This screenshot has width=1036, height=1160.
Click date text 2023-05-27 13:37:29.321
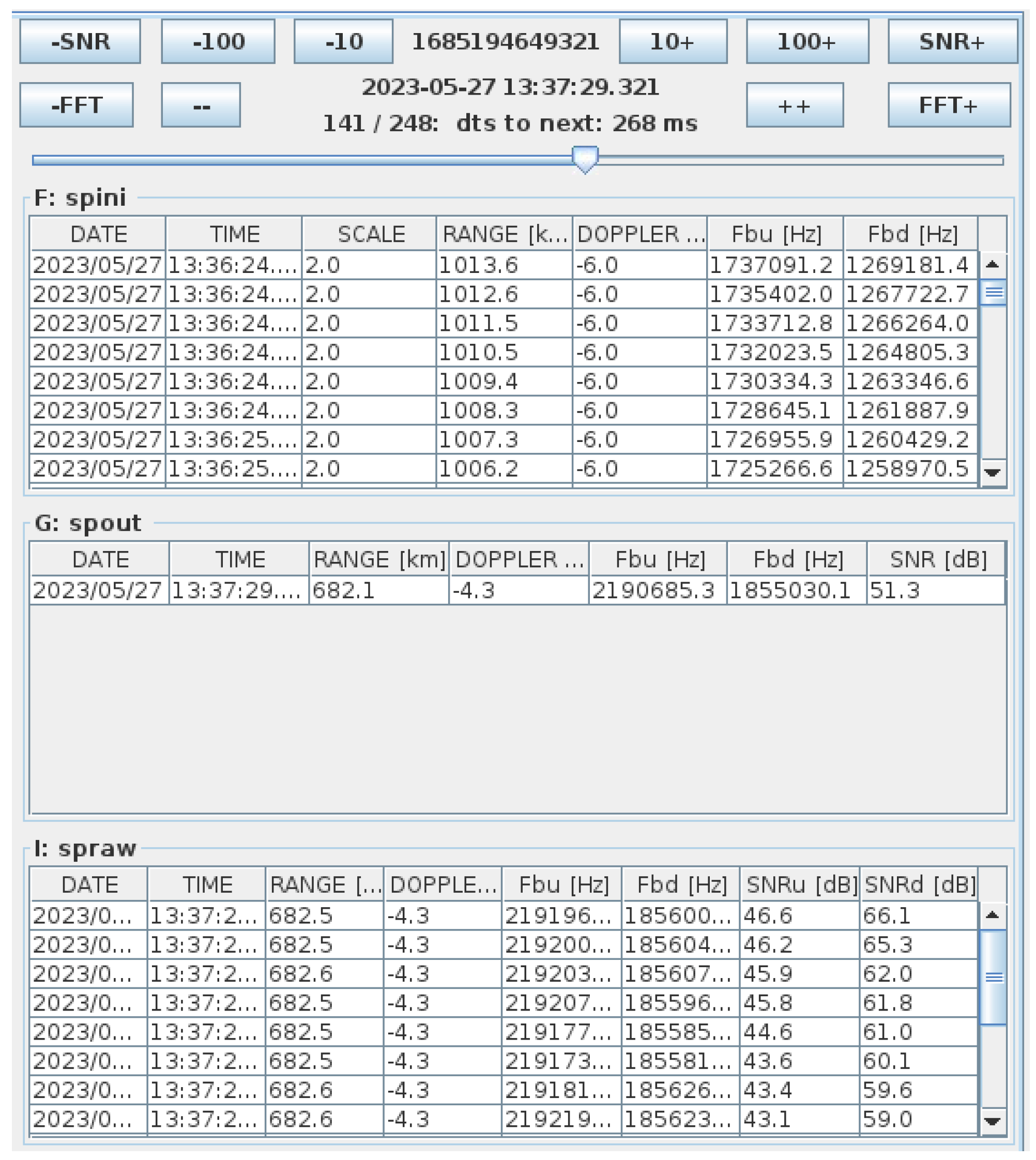click(511, 87)
